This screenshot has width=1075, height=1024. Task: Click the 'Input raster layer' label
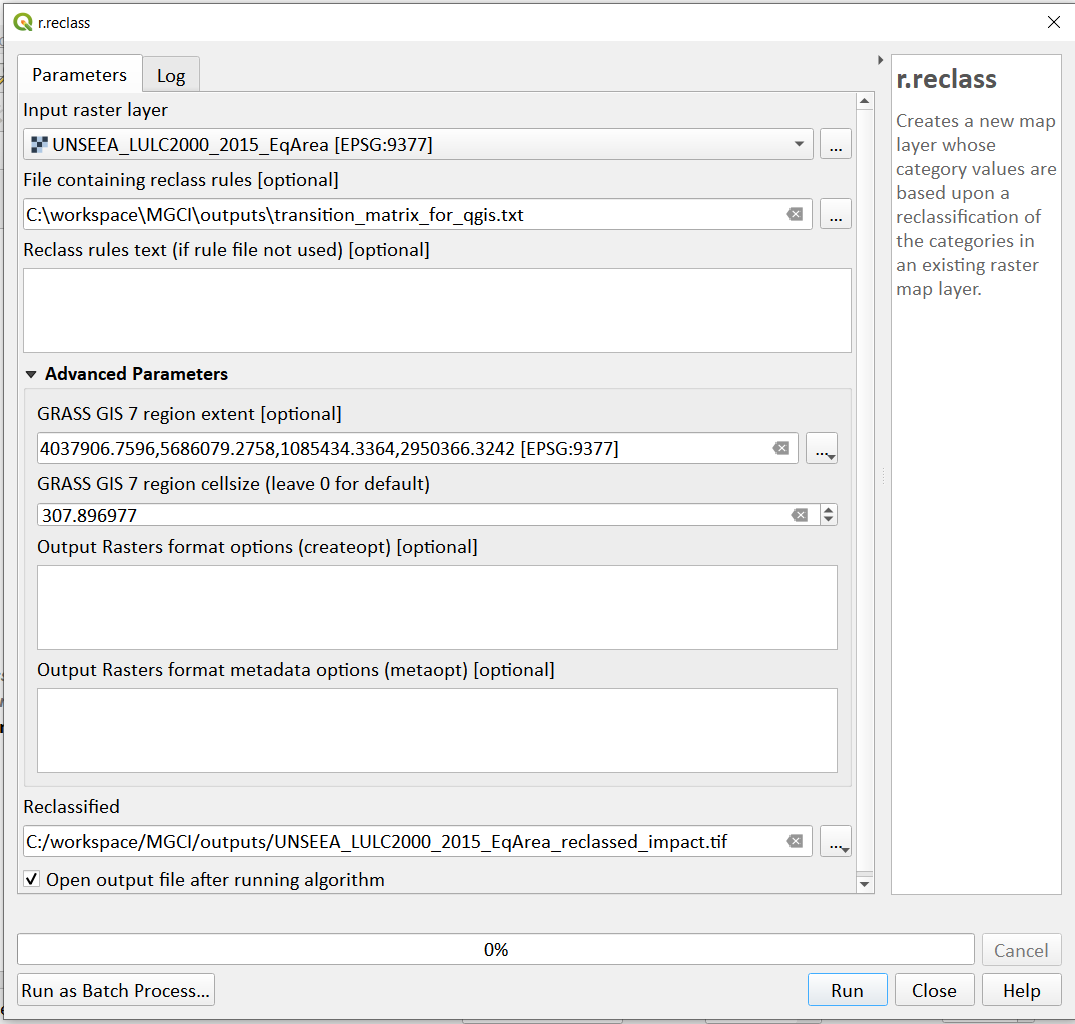point(95,110)
